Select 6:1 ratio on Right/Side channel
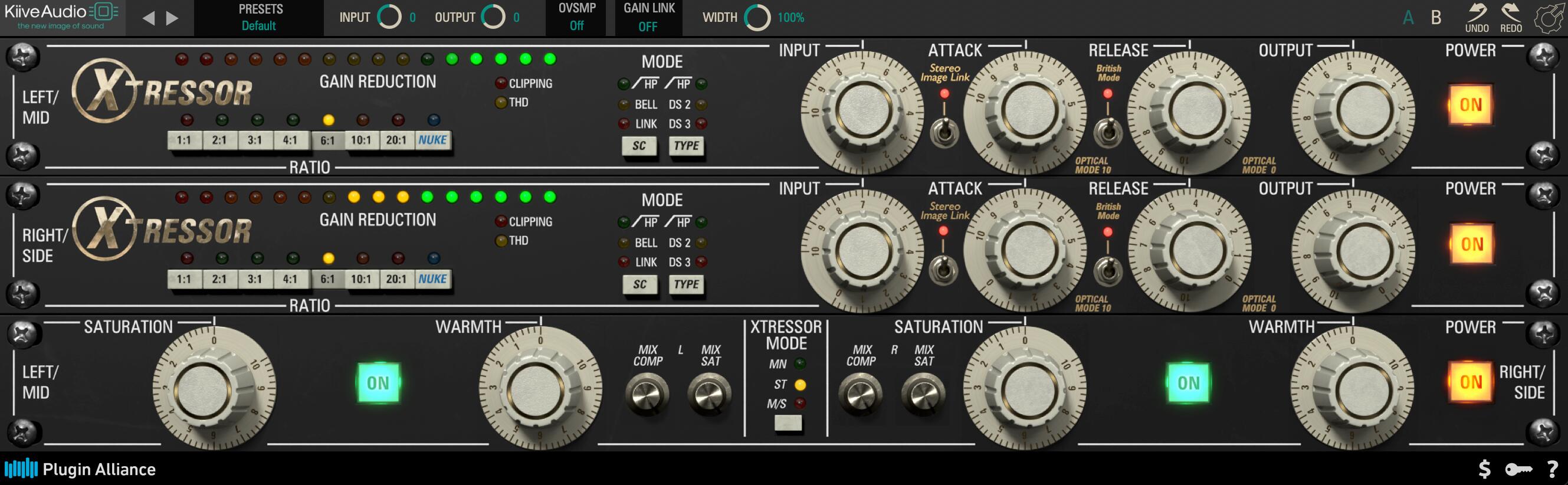1568x485 pixels. click(x=327, y=279)
